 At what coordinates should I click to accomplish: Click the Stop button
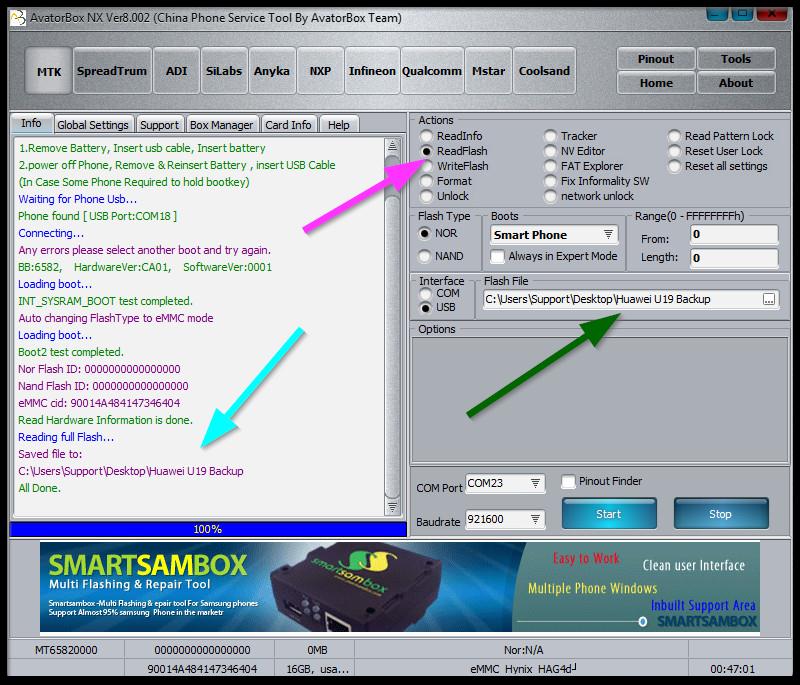[720, 514]
